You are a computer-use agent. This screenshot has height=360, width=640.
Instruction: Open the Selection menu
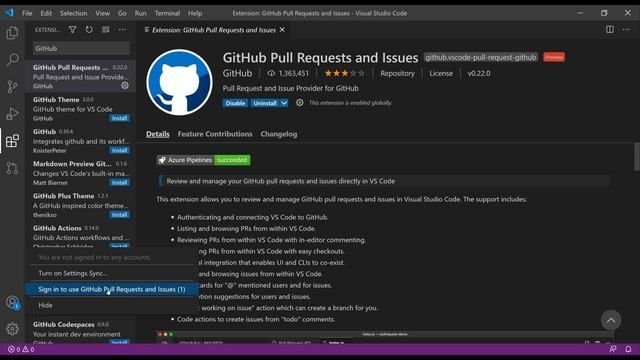coord(73,13)
